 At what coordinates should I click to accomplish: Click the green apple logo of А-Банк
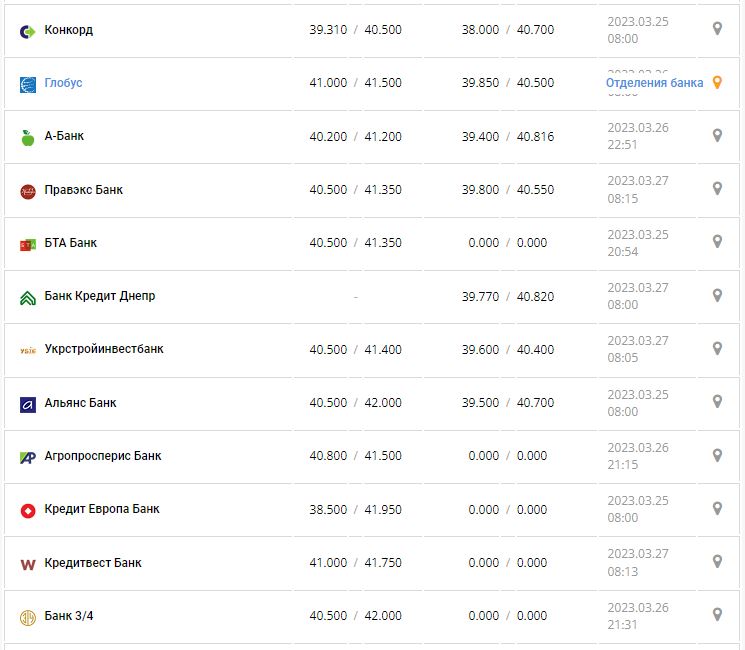(28, 138)
